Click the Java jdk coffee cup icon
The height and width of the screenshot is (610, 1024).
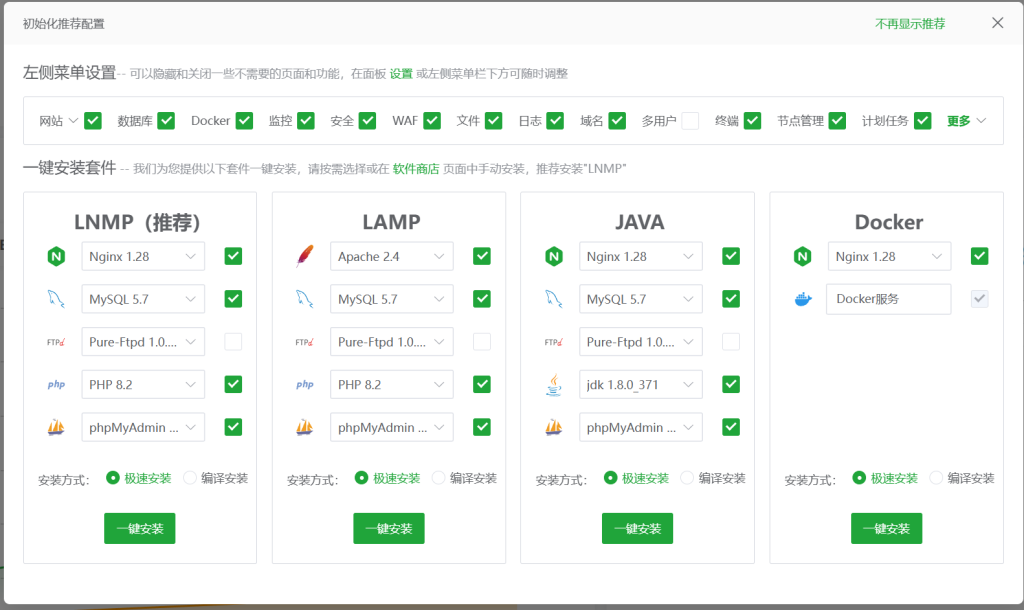[x=553, y=385]
